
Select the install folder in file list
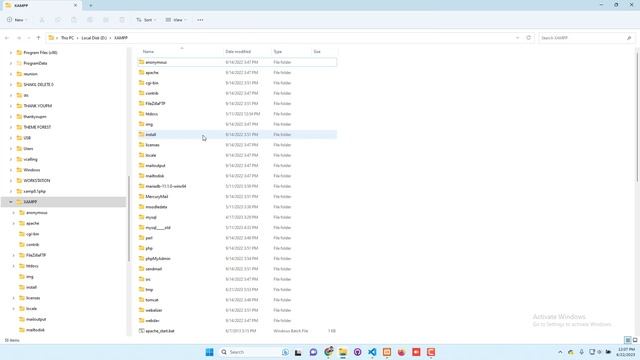point(237,134)
